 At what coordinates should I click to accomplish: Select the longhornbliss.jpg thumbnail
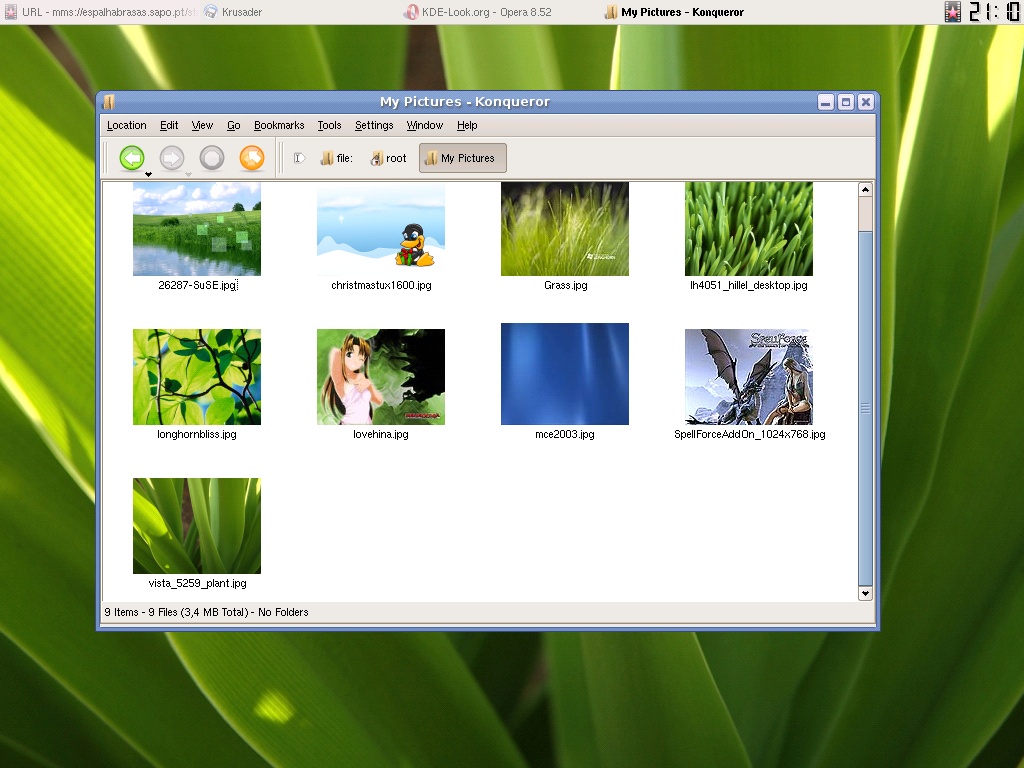[197, 377]
